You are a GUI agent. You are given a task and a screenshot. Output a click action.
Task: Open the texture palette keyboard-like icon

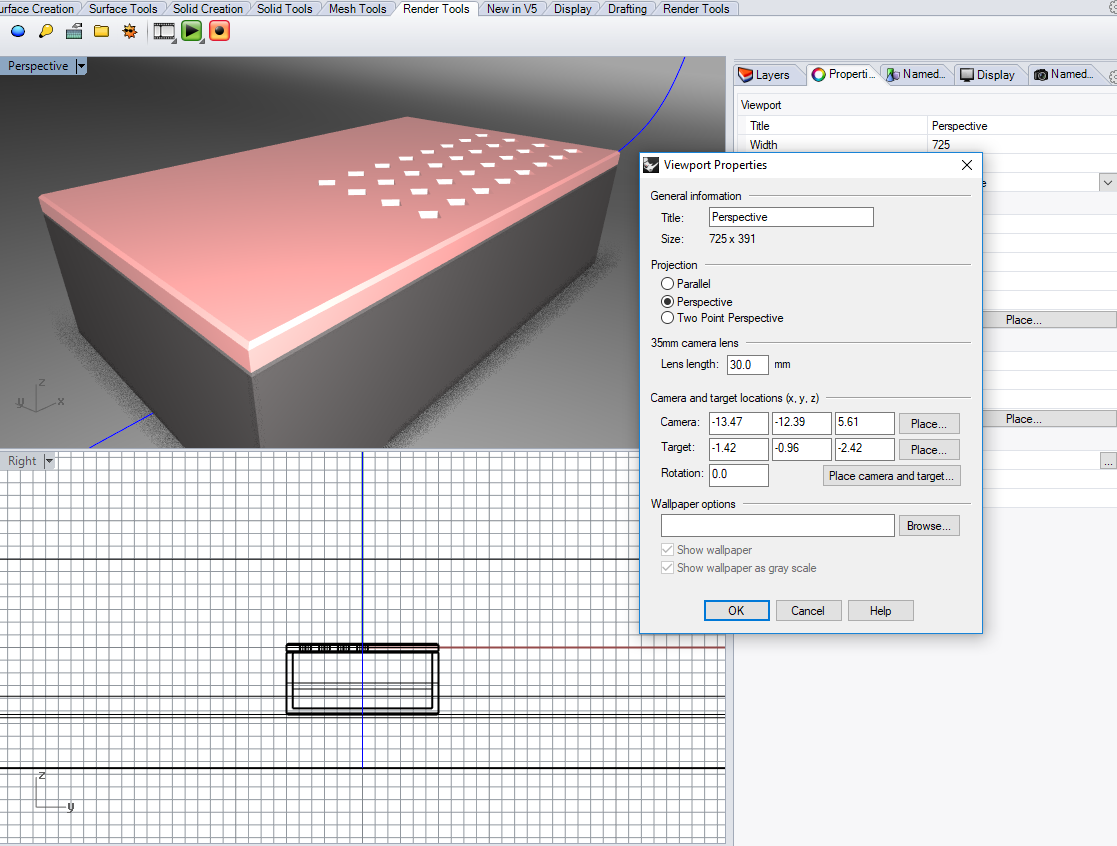(x=74, y=31)
